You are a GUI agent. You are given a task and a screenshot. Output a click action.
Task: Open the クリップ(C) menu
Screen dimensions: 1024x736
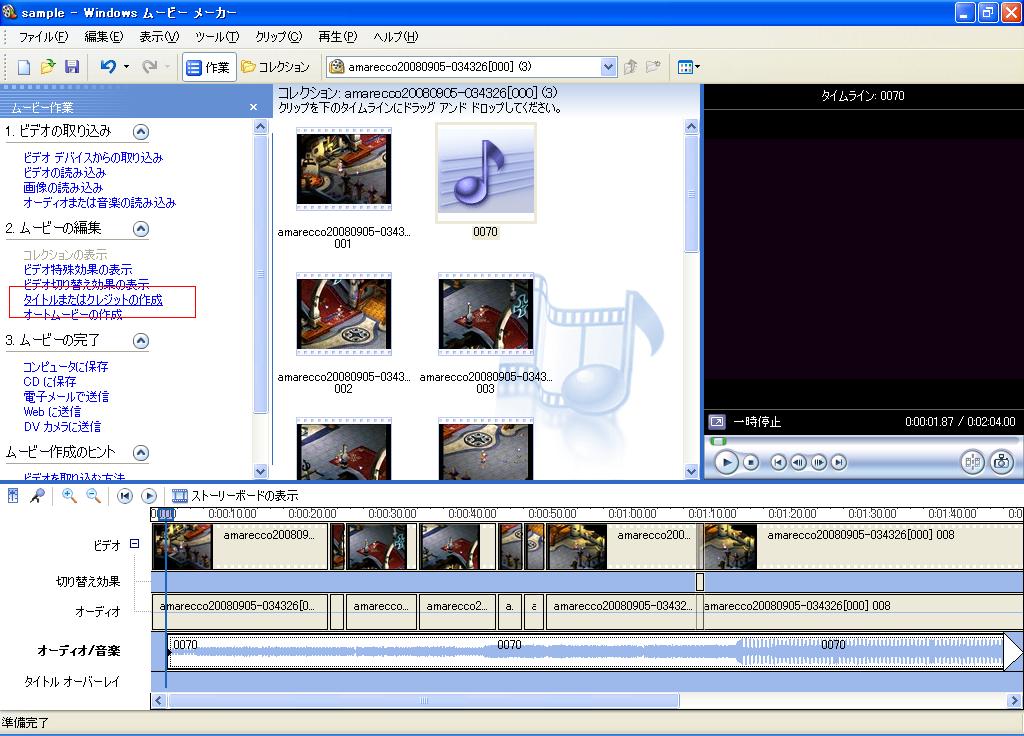pyautogui.click(x=278, y=37)
